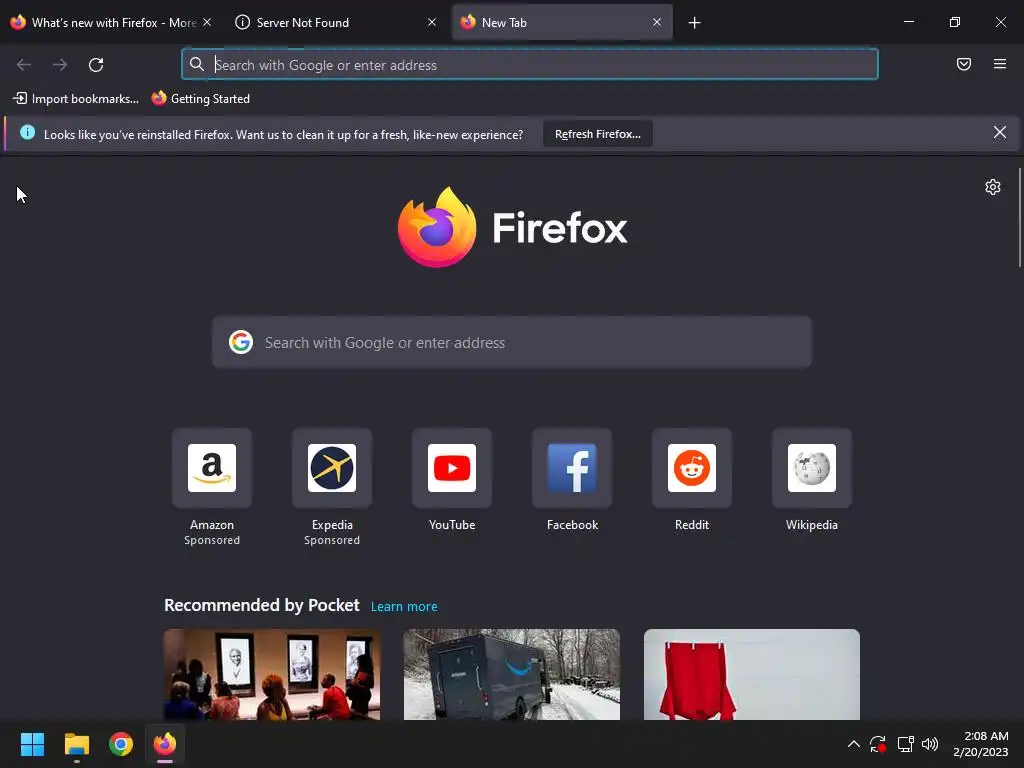Show hidden system tray icons
This screenshot has width=1024, height=768.
[x=854, y=744]
